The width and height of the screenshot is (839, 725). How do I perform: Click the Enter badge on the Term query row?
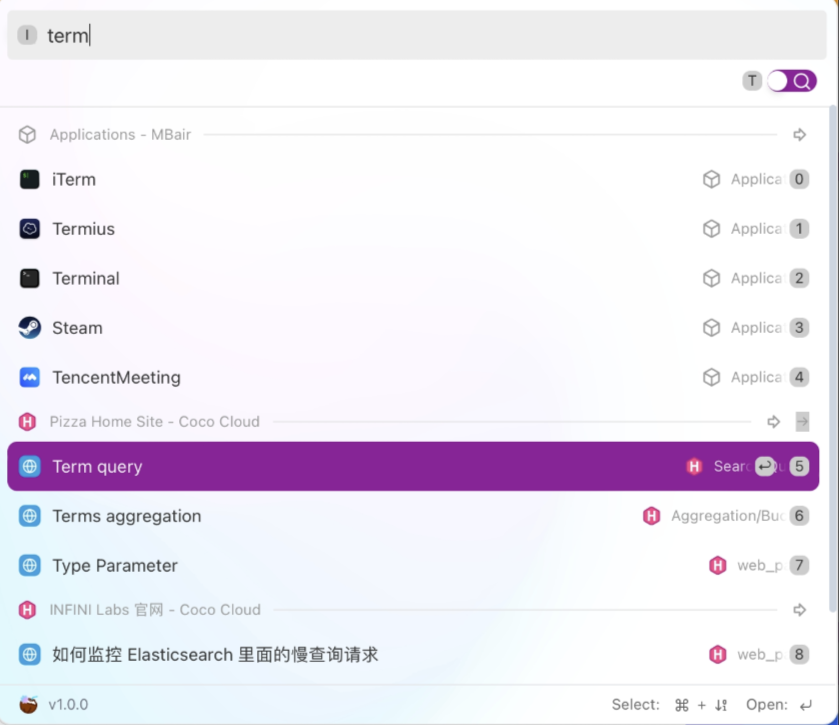[x=765, y=466]
